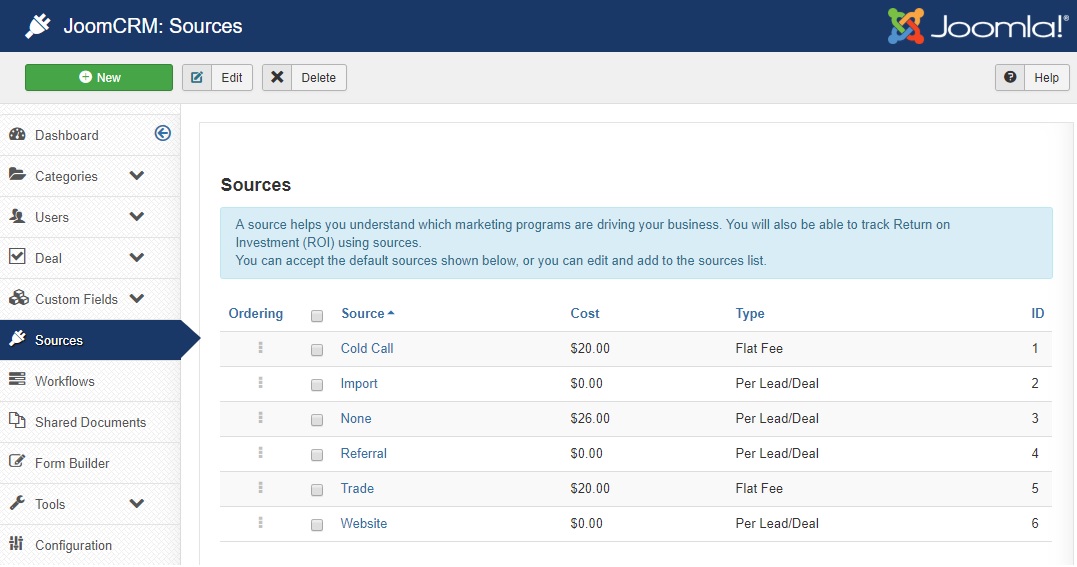The image size is (1077, 567).
Task: Expand the Custom Fields submenu chevron
Action: (x=137, y=298)
